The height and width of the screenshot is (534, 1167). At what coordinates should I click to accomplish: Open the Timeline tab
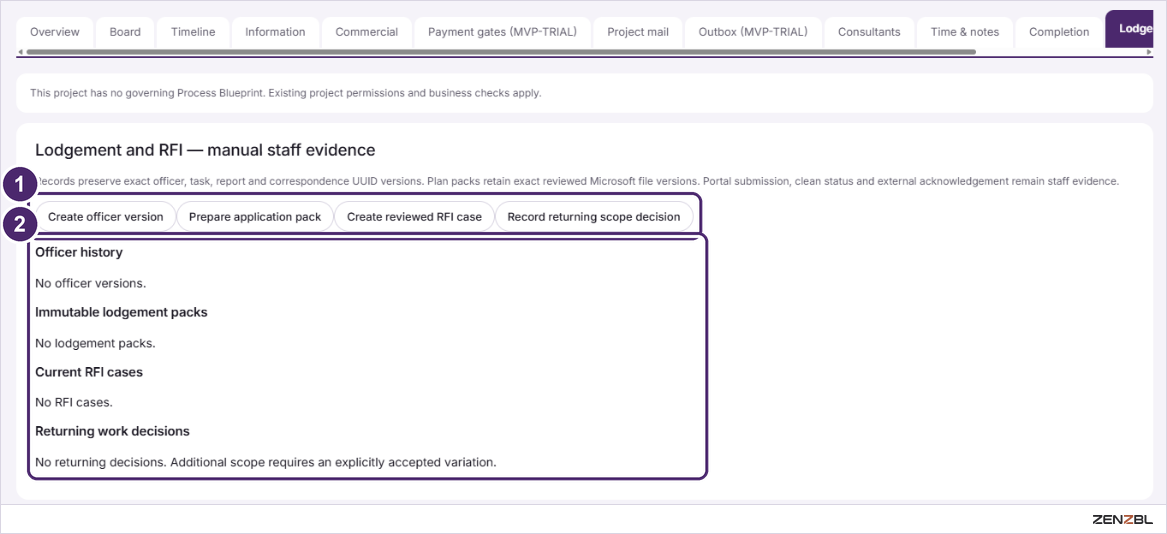pyautogui.click(x=193, y=32)
